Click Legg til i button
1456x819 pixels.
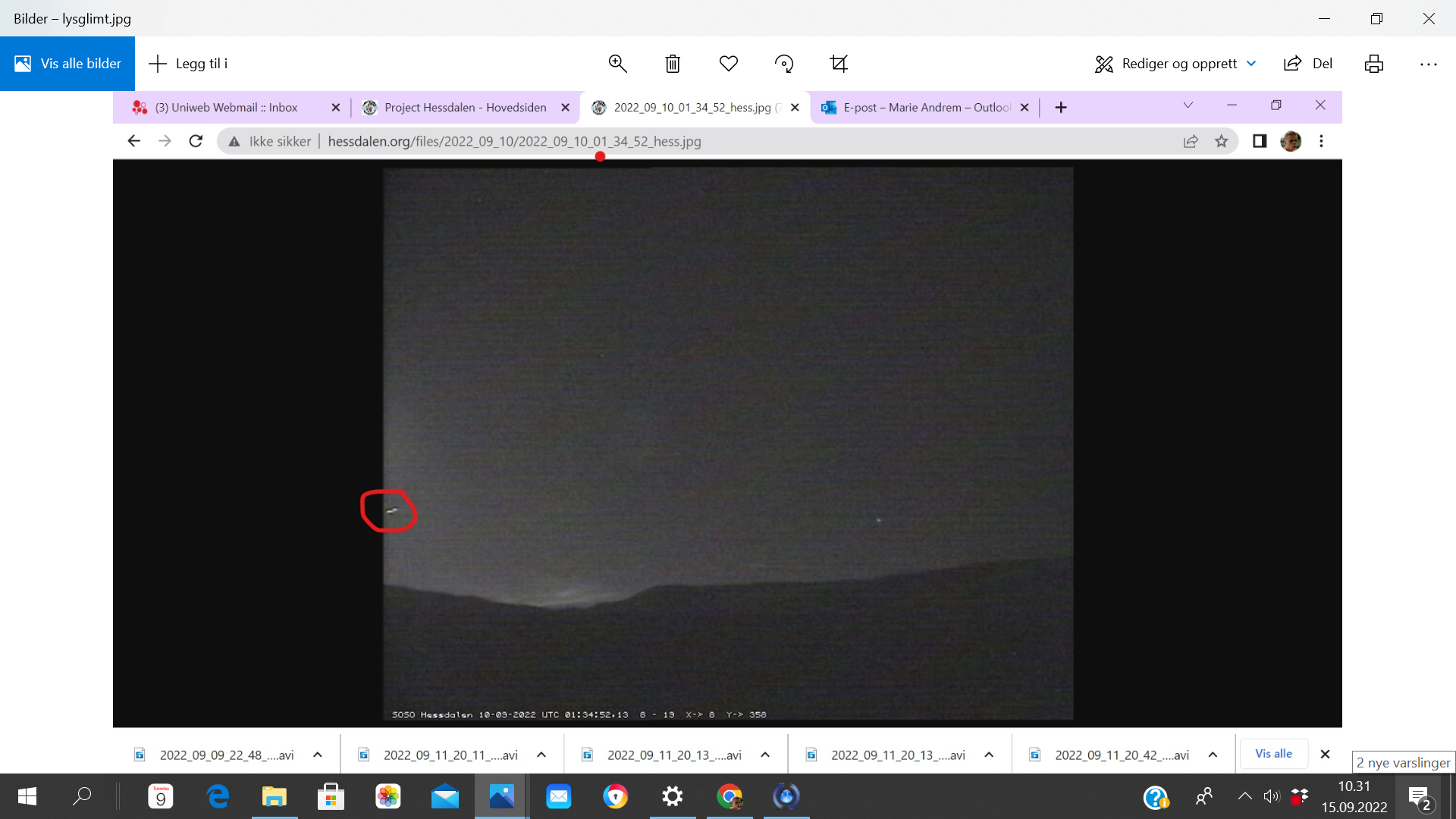(x=188, y=64)
